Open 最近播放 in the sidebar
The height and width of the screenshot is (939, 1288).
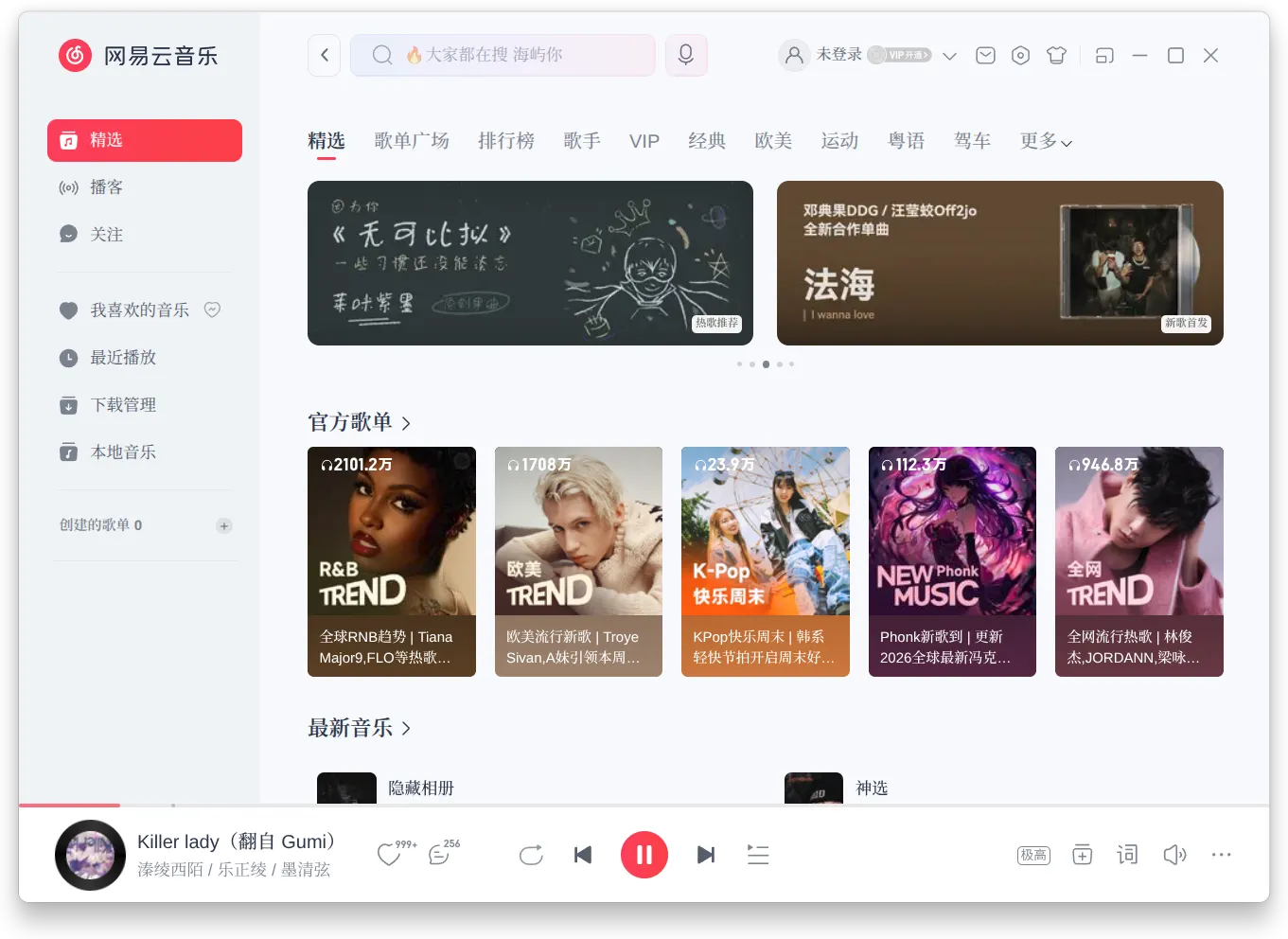[145, 358]
